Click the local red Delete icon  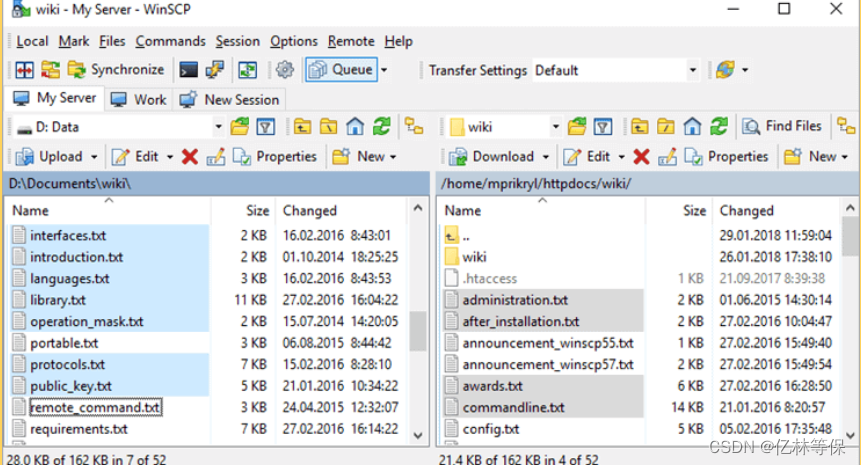pyautogui.click(x=189, y=157)
